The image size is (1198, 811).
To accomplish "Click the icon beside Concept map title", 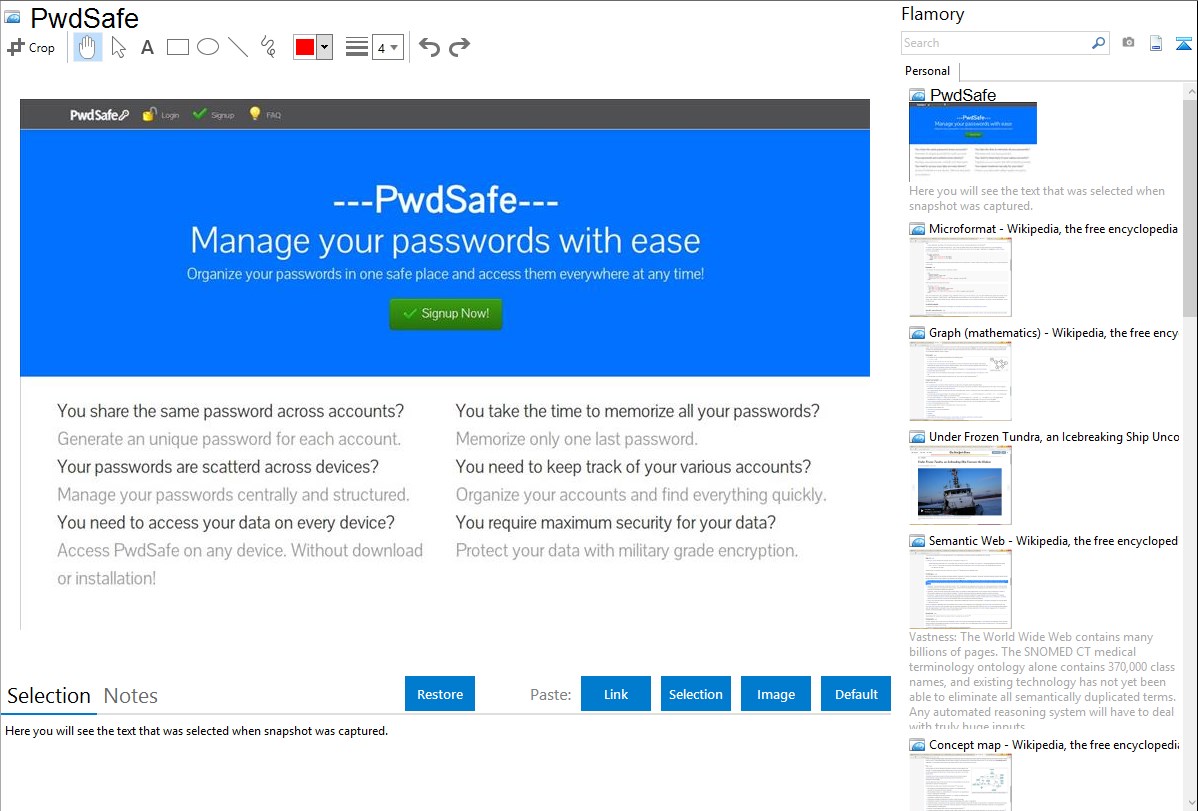I will point(917,744).
